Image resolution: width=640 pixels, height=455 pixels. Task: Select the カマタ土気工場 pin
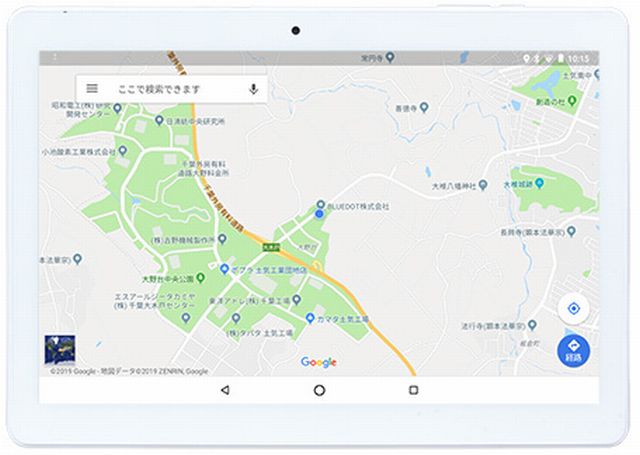[310, 318]
